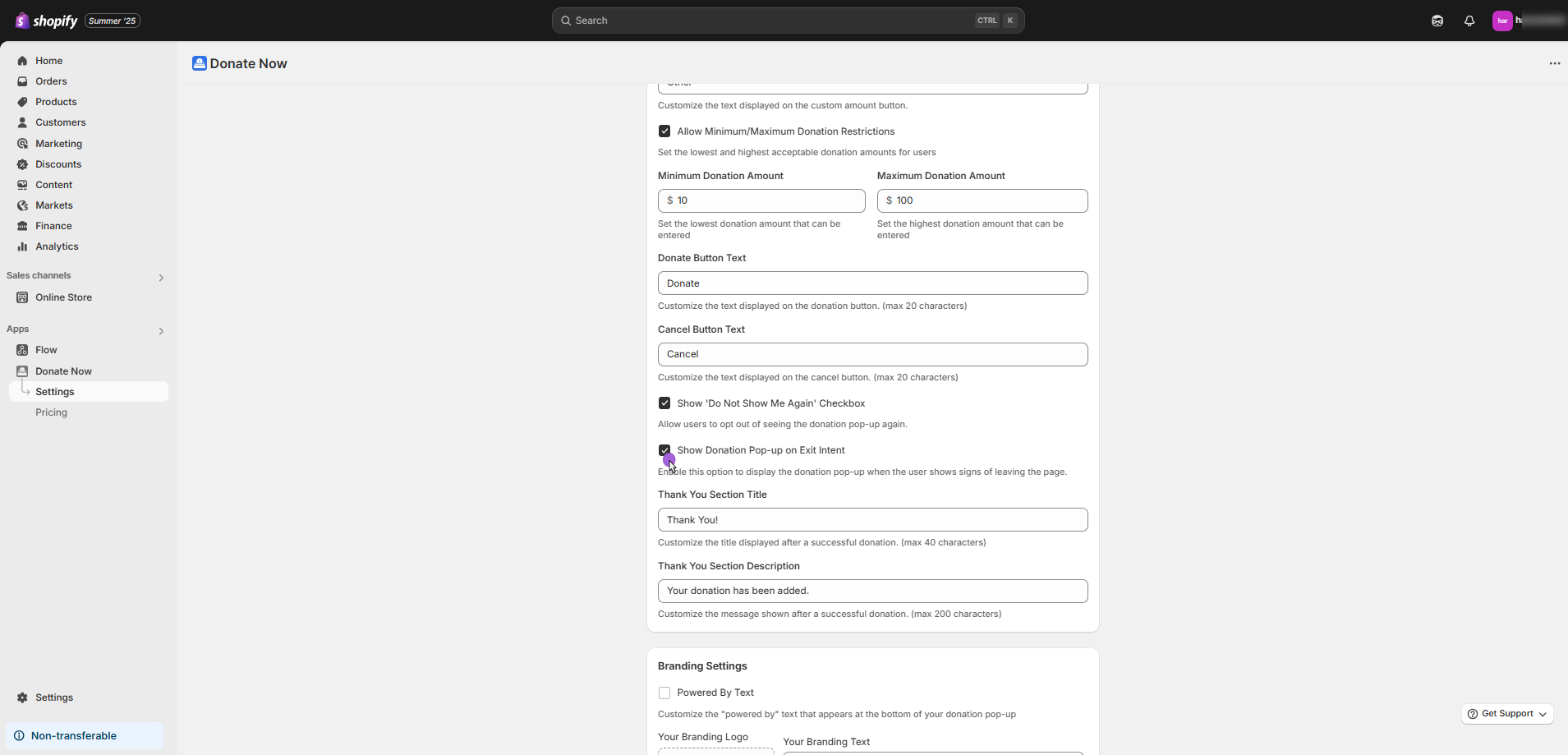Click the Maximum Donation Amount field
The height and width of the screenshot is (755, 1568).
click(982, 200)
